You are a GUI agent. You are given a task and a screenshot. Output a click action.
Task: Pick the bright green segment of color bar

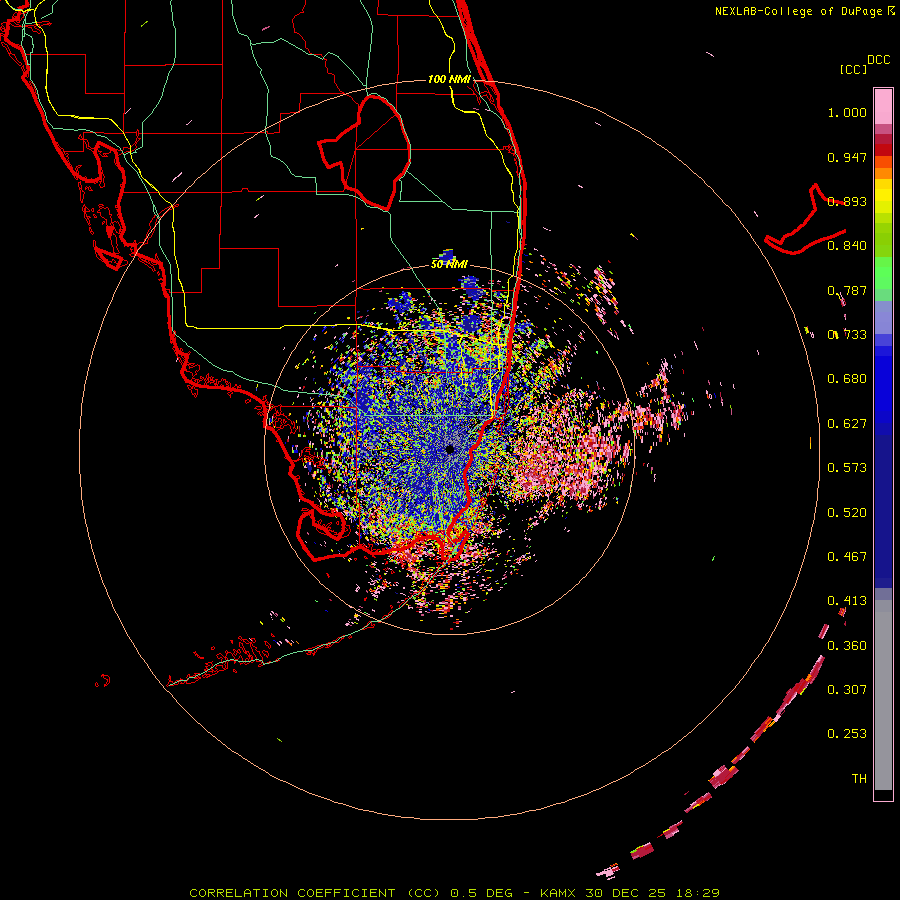pos(883,273)
